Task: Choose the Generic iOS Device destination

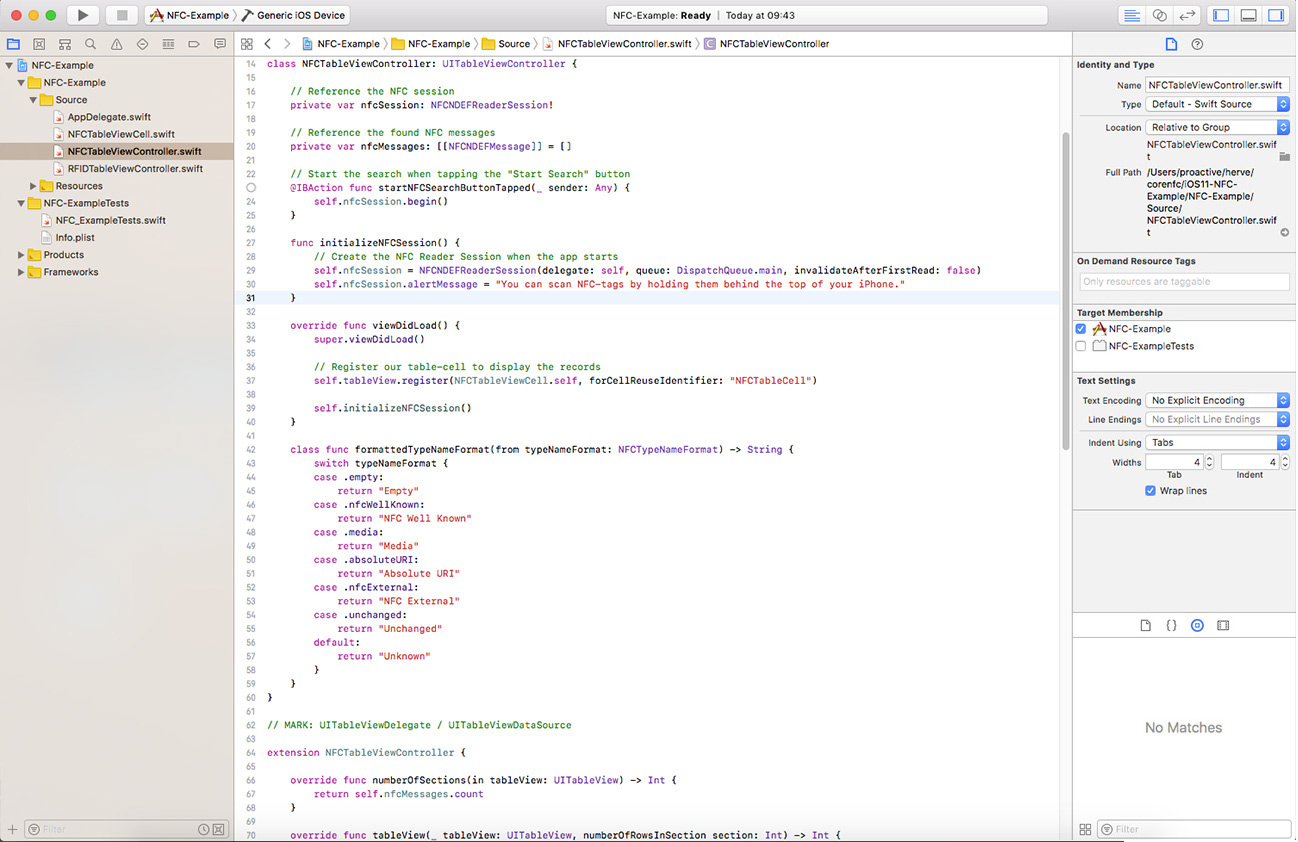Action: pos(293,15)
